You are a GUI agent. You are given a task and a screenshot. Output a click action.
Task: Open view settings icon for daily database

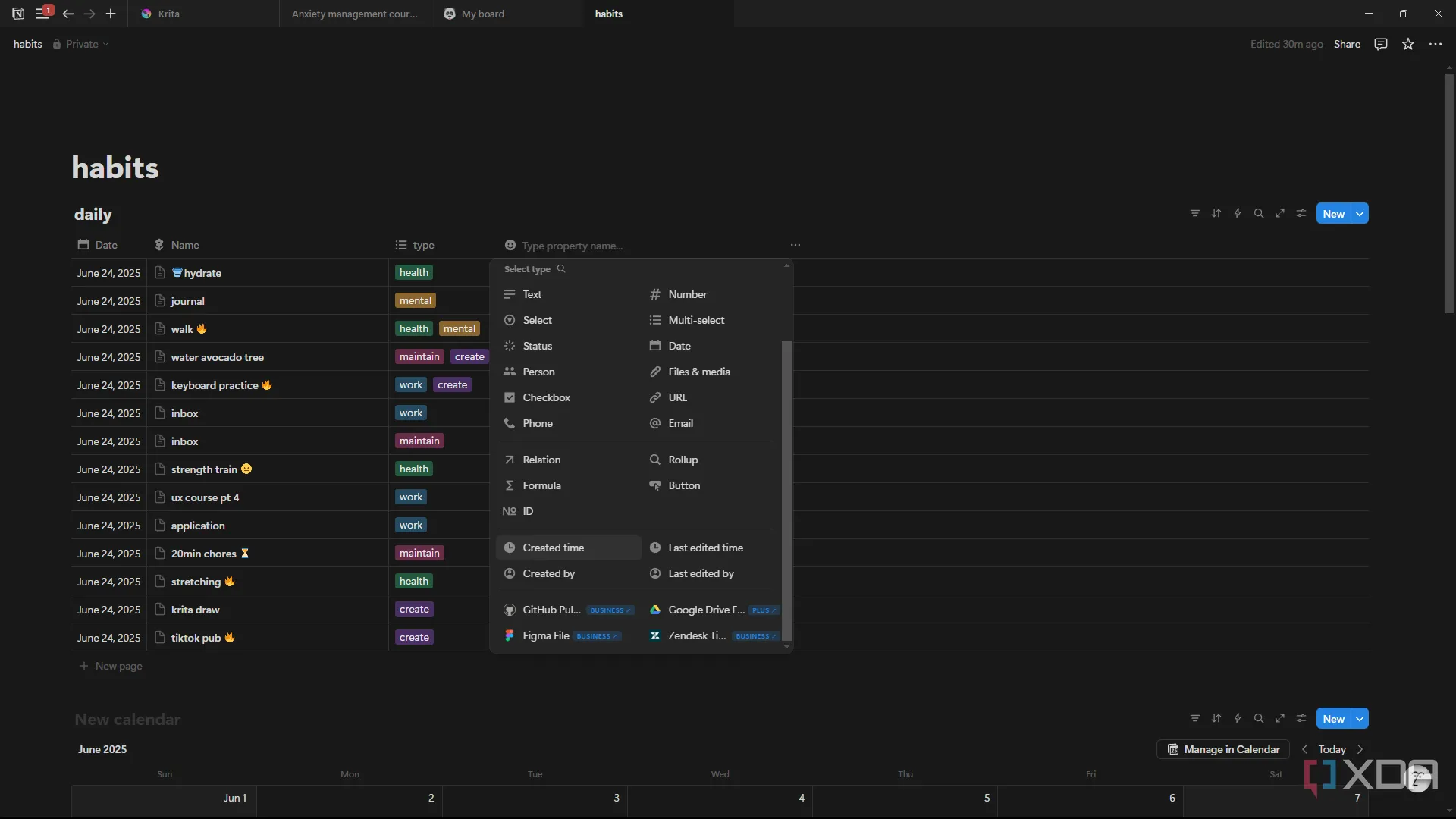click(1301, 214)
